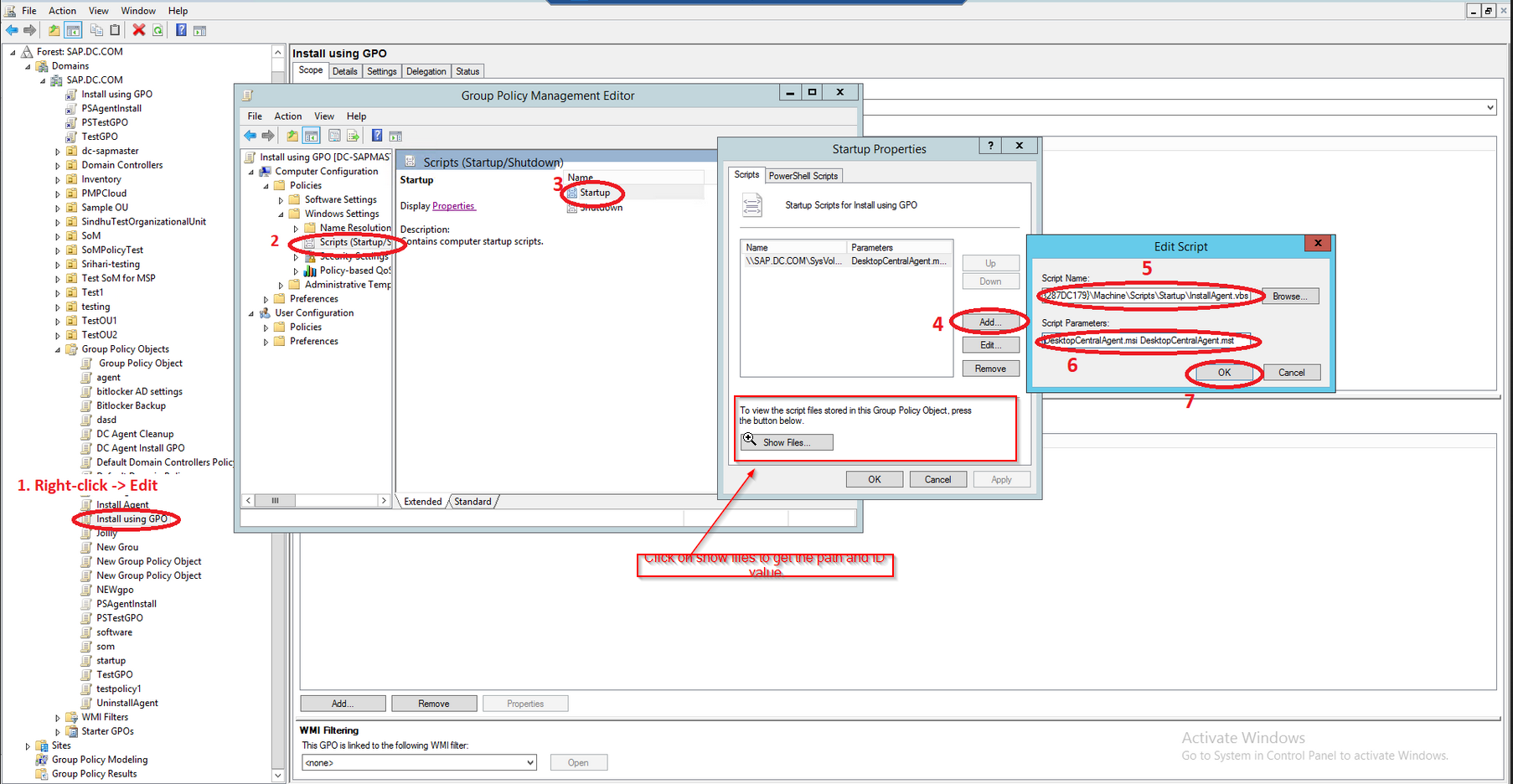Go back using main toolbar blue arrow
Viewport: 1513px width, 784px height.
click(12, 30)
